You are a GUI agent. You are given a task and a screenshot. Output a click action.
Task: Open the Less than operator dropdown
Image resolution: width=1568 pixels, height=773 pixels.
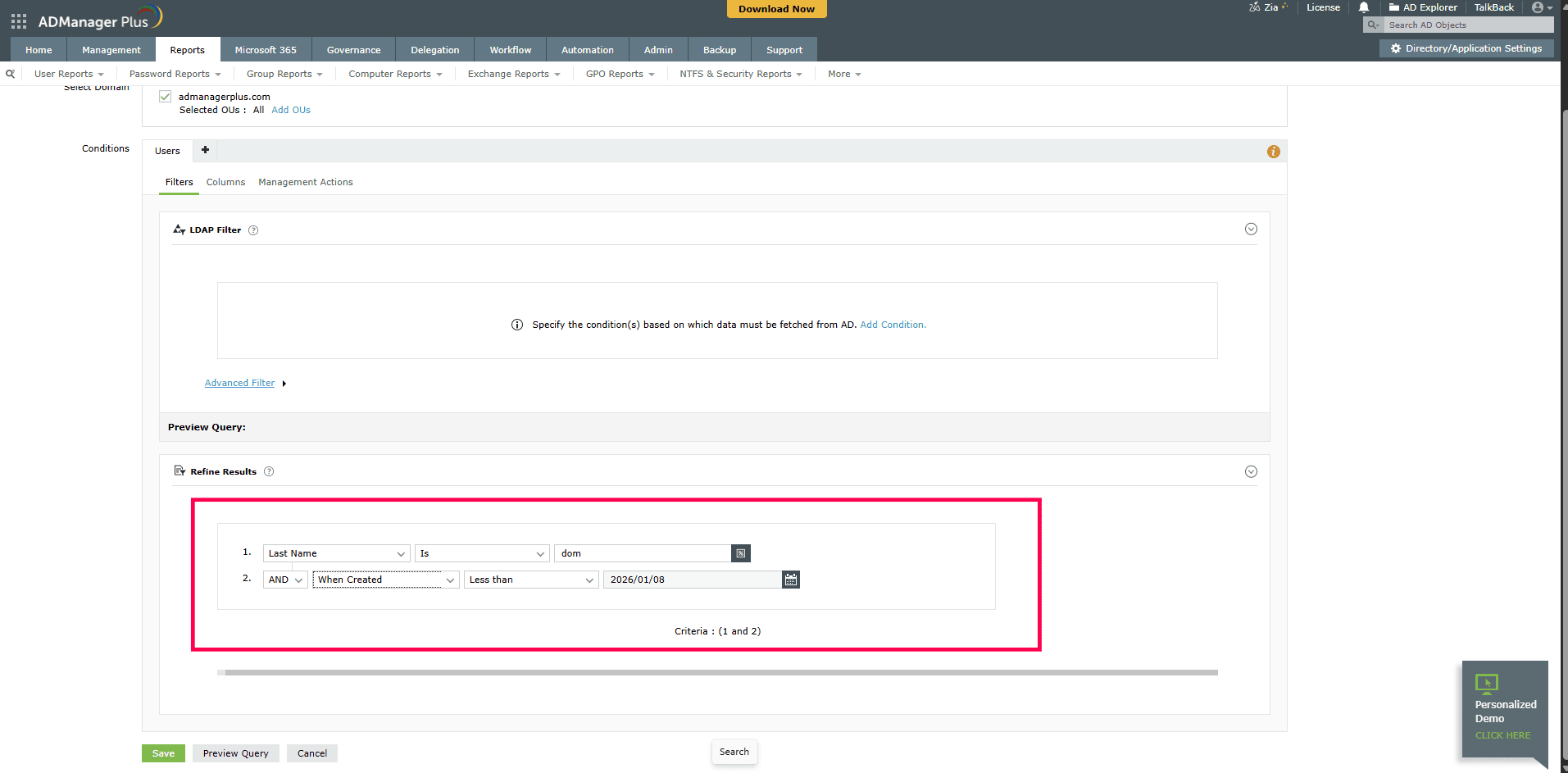[x=531, y=580]
